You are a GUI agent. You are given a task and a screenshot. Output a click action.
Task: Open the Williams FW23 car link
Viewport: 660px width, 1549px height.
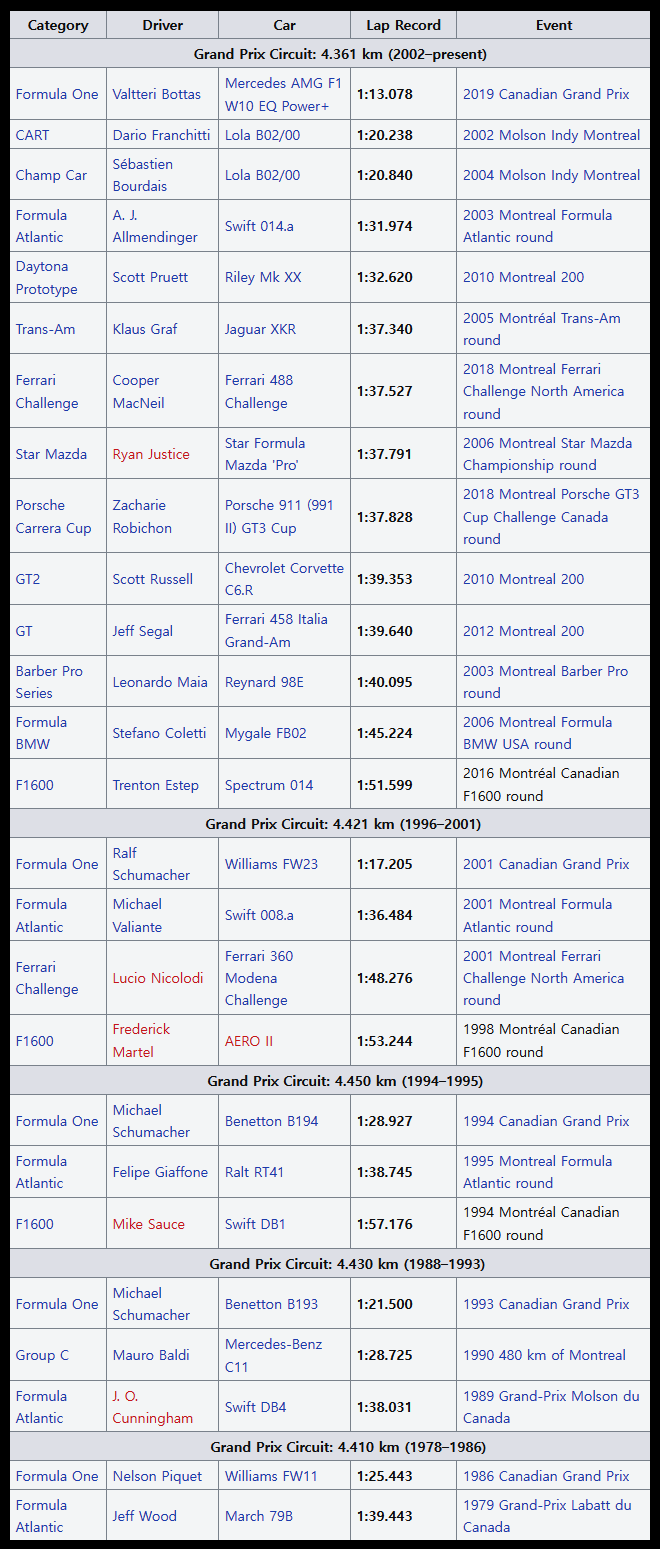[x=271, y=864]
